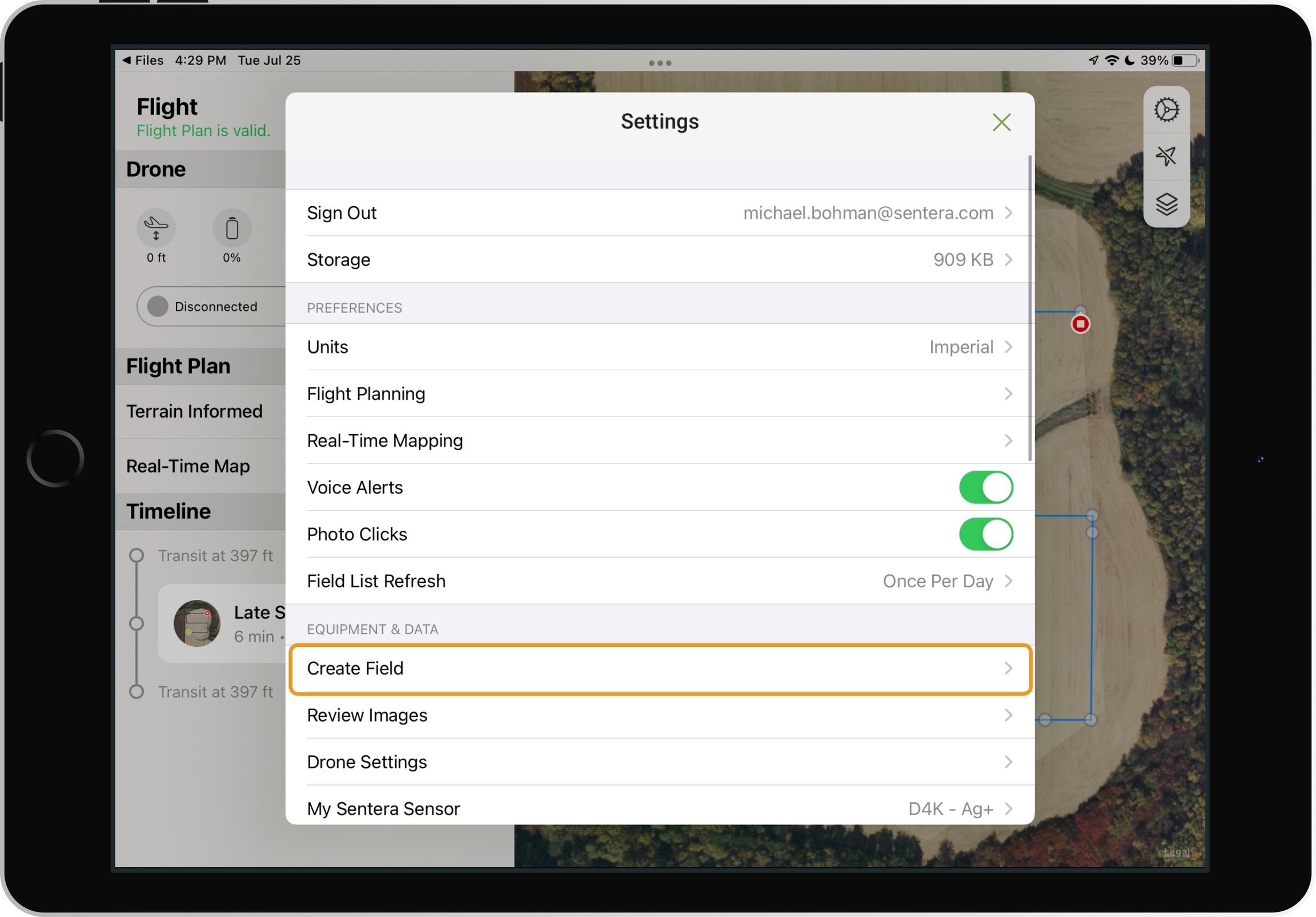This screenshot has width=1316, height=917.
Task: Turn off the Photo Clicks switch
Action: point(986,534)
